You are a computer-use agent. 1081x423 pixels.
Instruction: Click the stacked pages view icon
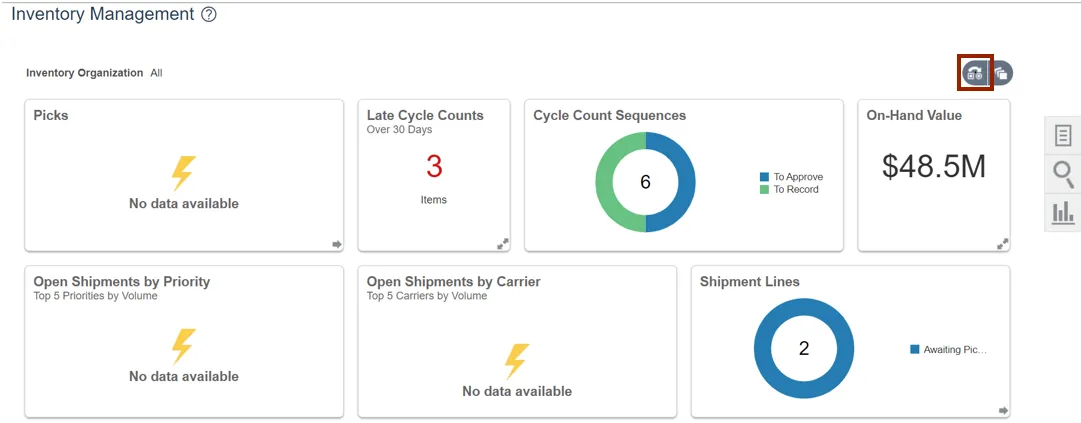1001,73
